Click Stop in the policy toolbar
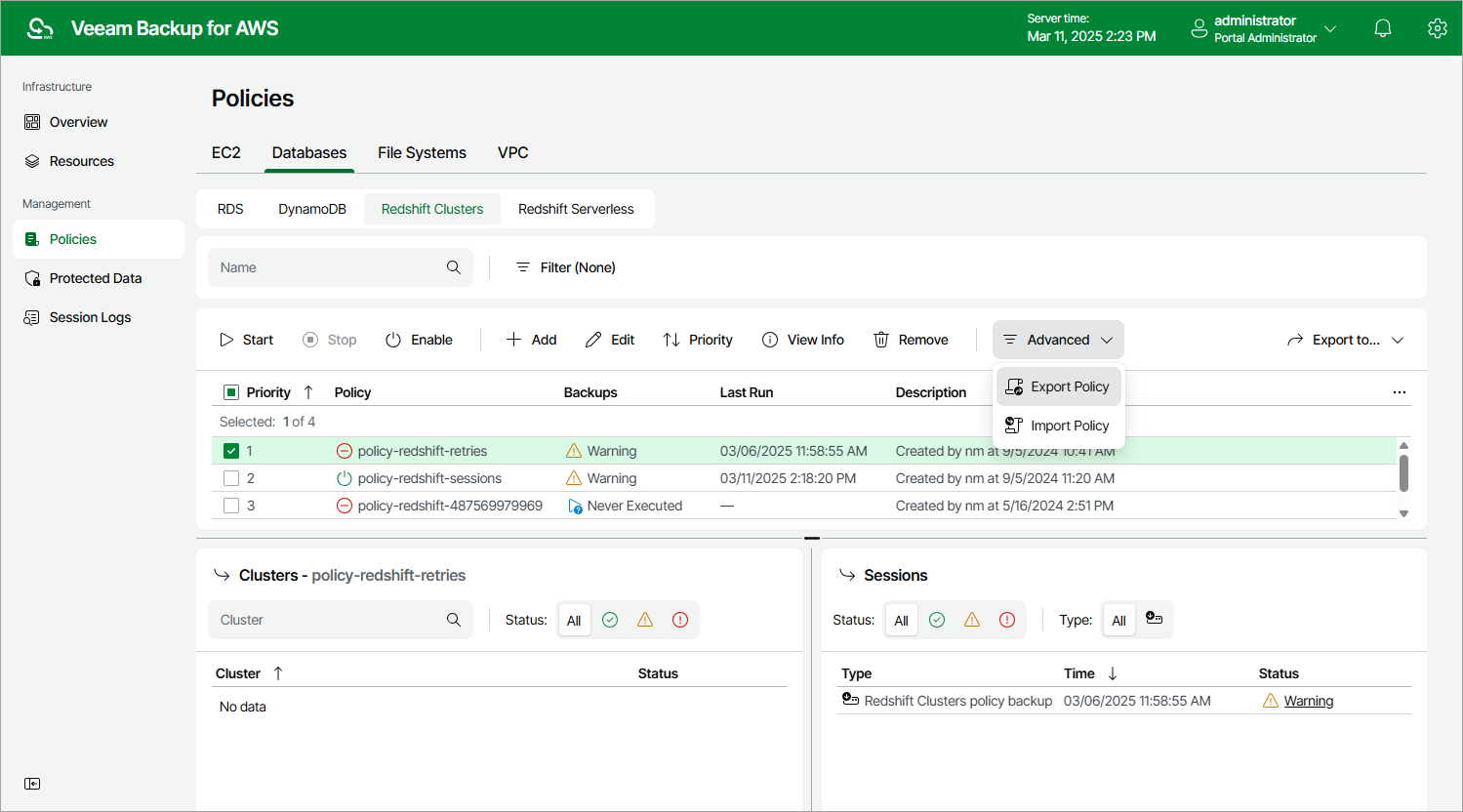The image size is (1463, 812). pyautogui.click(x=330, y=340)
